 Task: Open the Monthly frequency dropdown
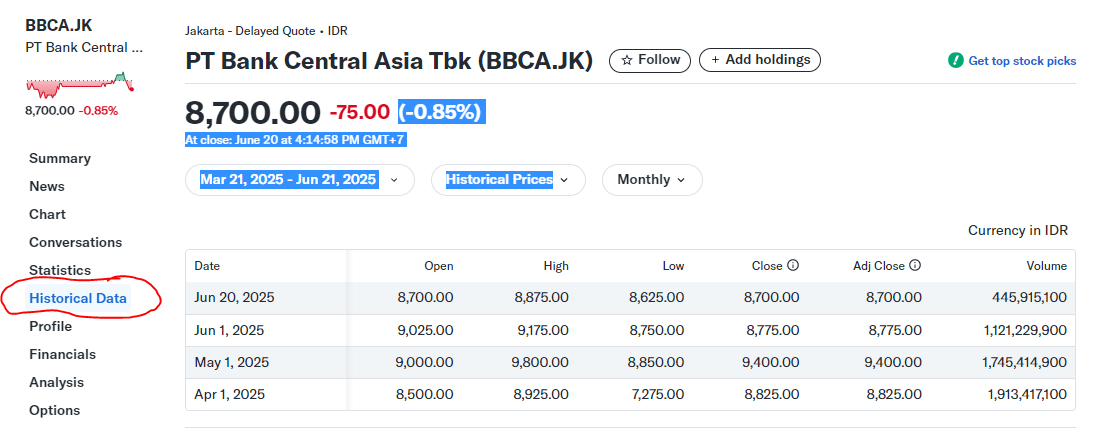coord(652,180)
